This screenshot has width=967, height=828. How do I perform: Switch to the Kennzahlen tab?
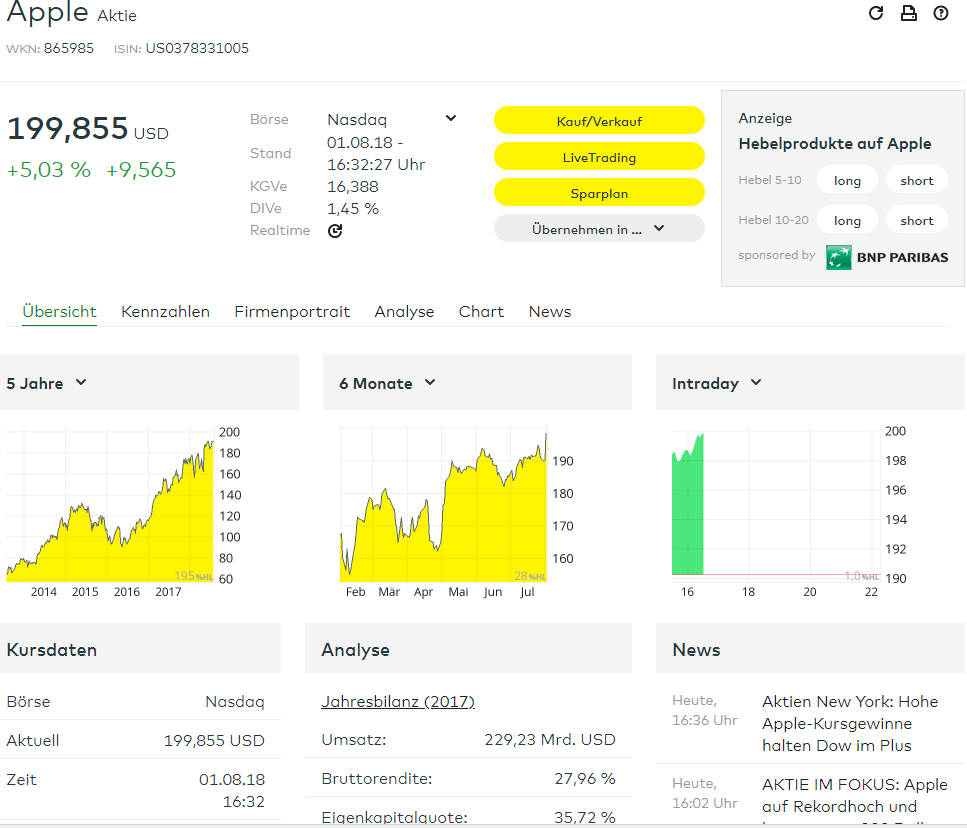pyautogui.click(x=165, y=312)
